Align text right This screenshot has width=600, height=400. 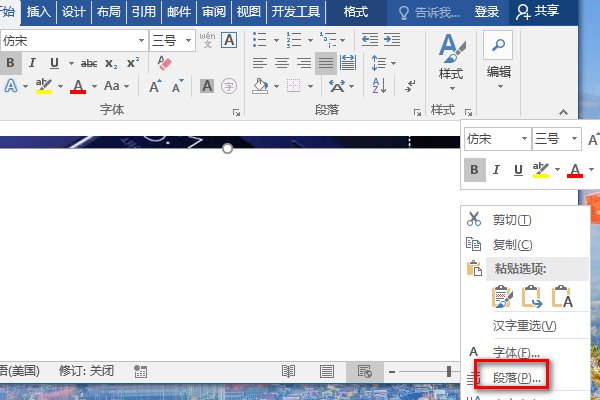point(304,63)
